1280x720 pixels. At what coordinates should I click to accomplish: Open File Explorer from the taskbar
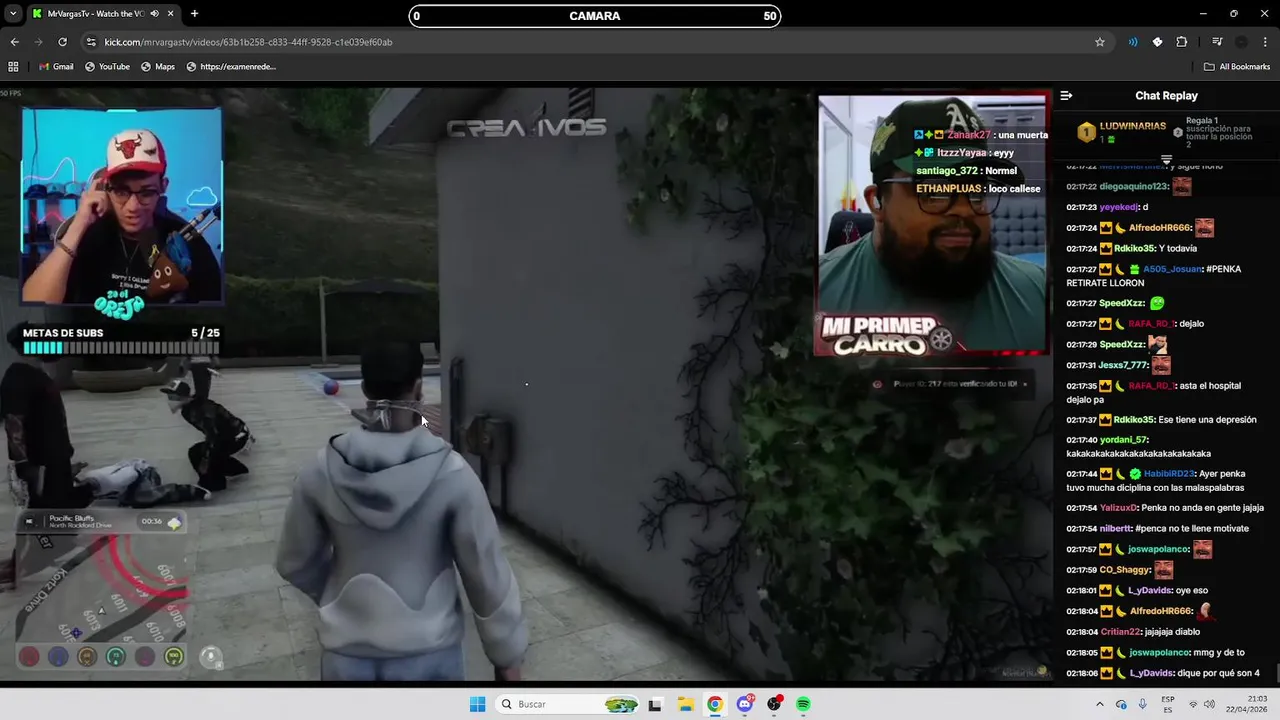(685, 704)
